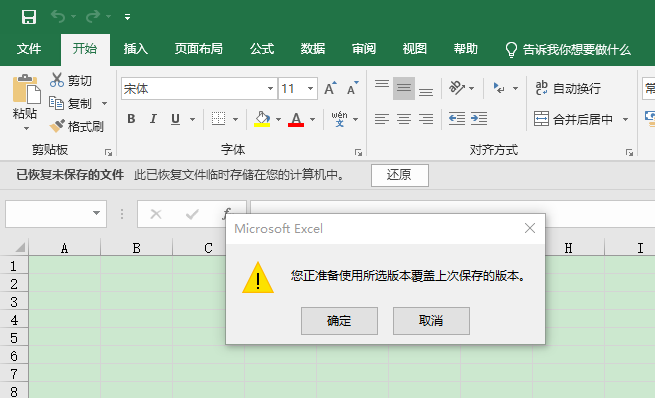Switch to the 视图 ribbon tab
Viewport: 655px width, 398px height.
click(x=415, y=49)
